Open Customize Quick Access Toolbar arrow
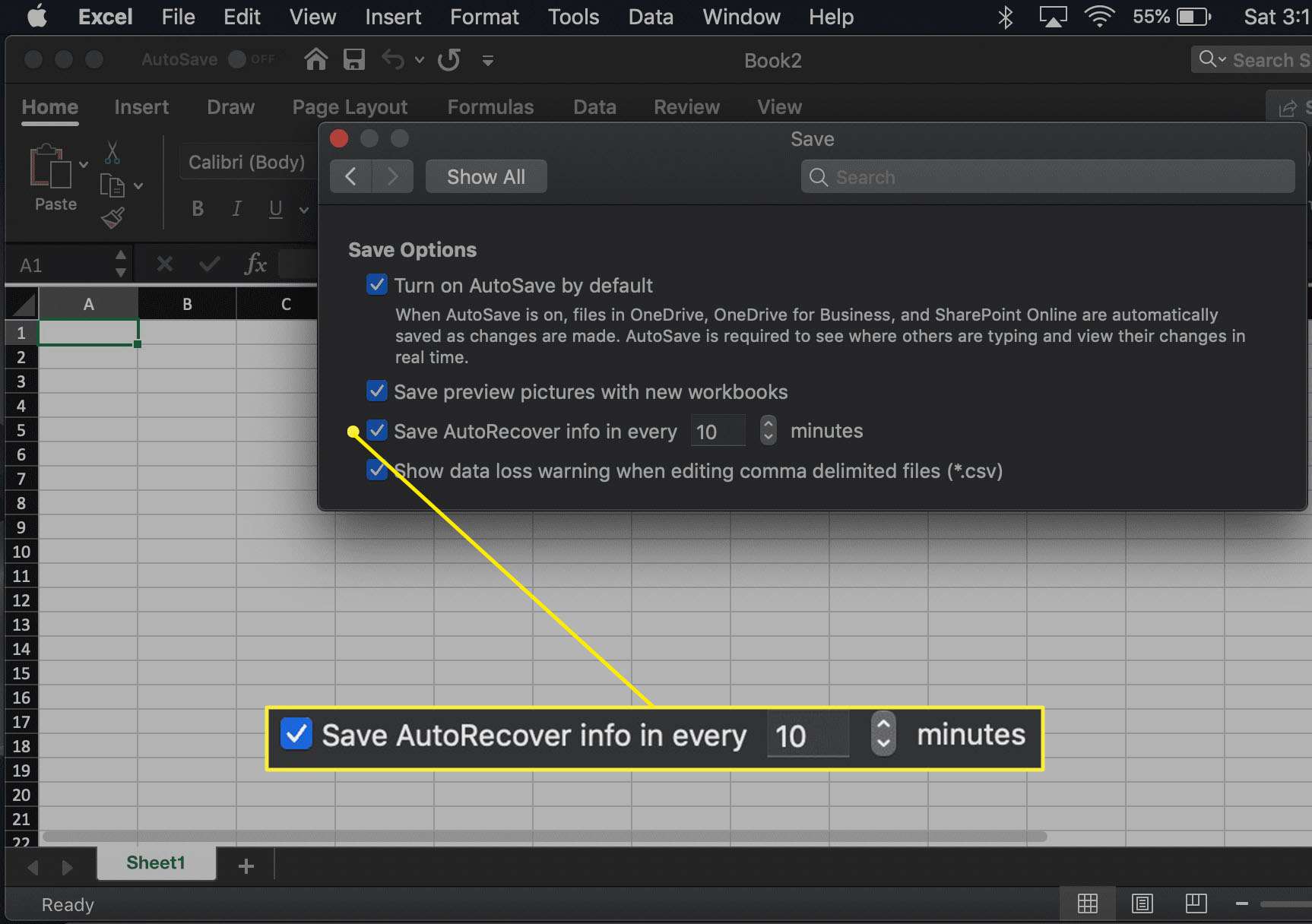 point(488,60)
